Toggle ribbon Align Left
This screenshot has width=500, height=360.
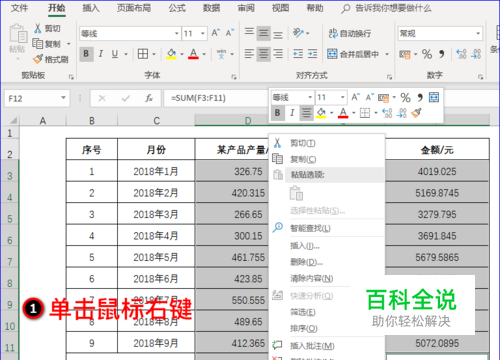tap(249, 54)
